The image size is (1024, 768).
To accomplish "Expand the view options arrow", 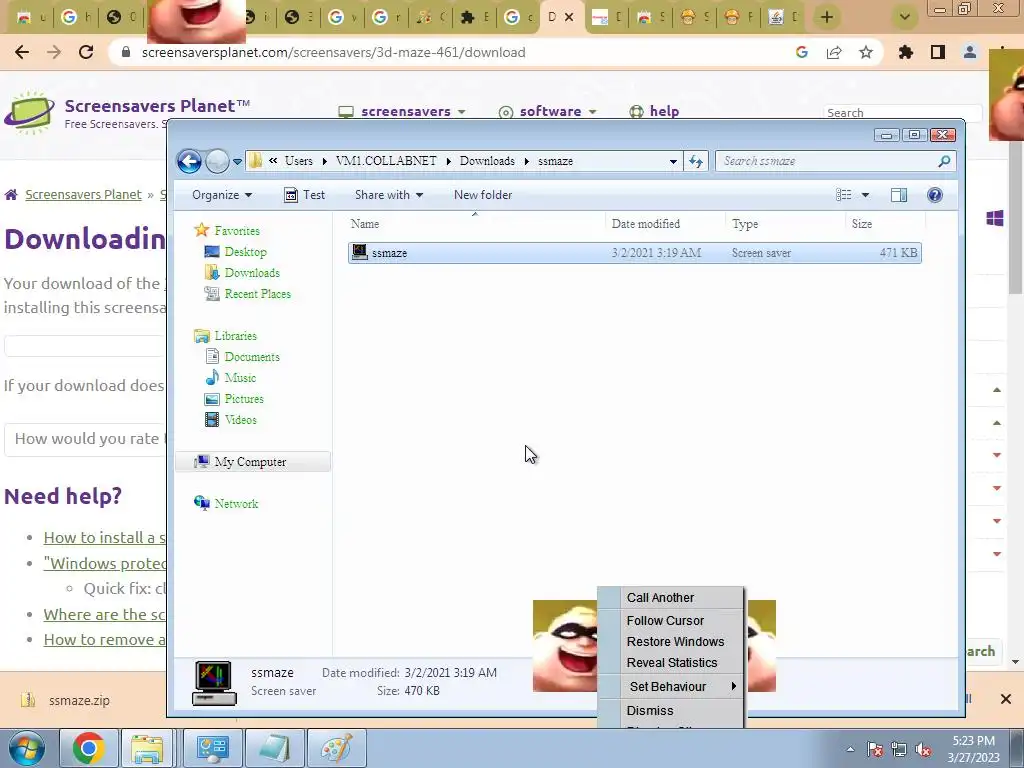I will point(865,195).
